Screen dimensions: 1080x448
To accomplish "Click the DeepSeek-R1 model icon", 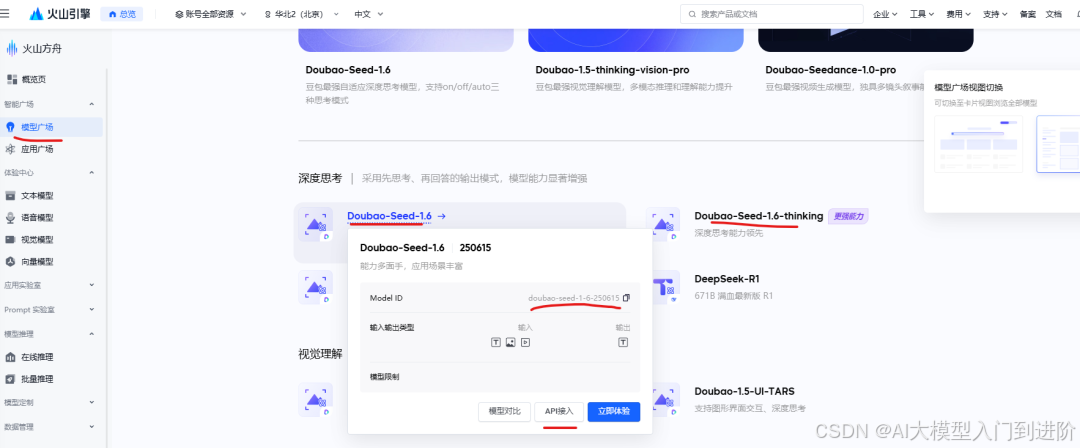I will coord(663,287).
